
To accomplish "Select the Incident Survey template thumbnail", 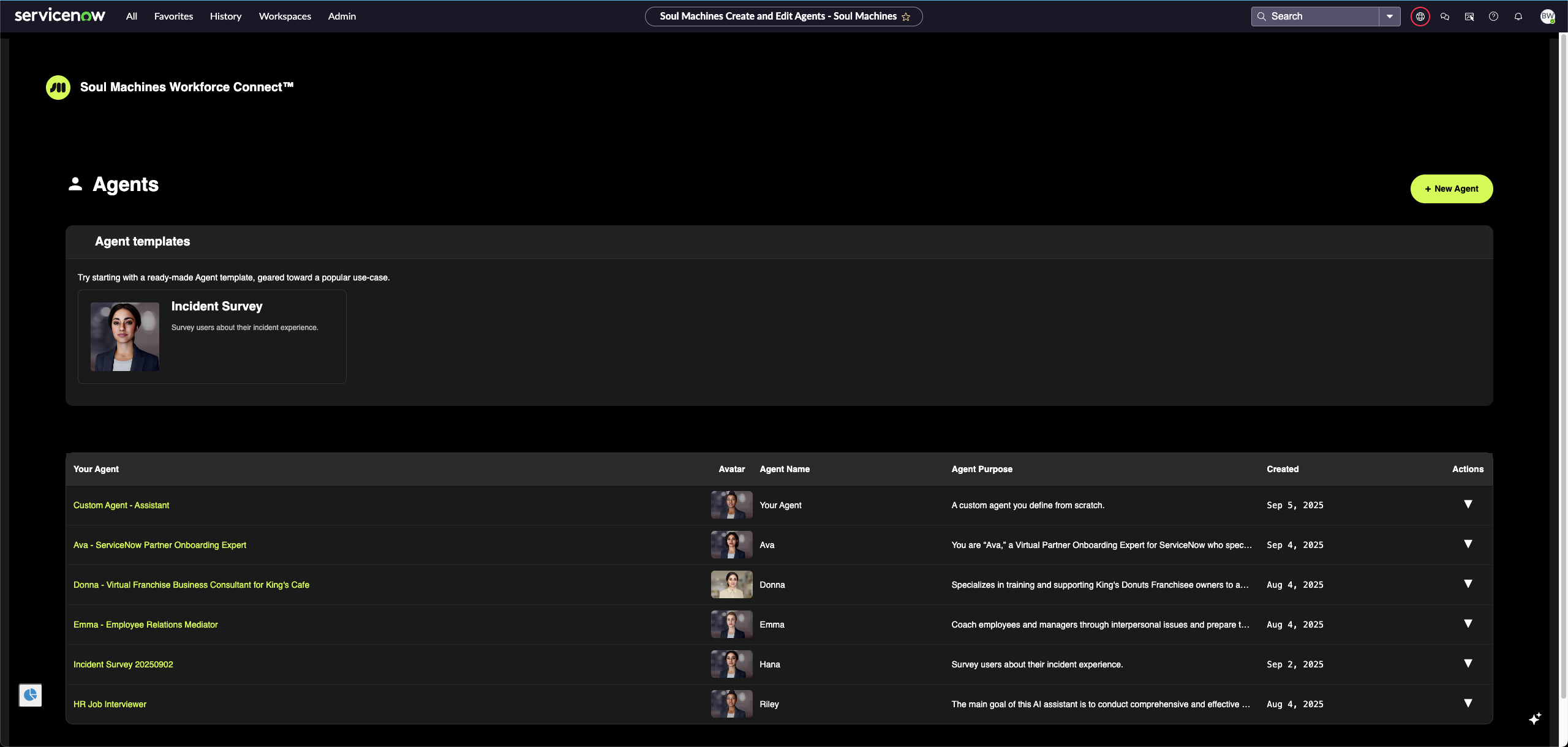I will coord(125,337).
